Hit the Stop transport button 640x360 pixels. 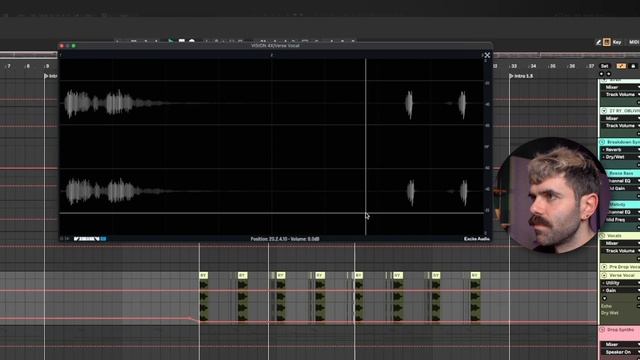182,42
